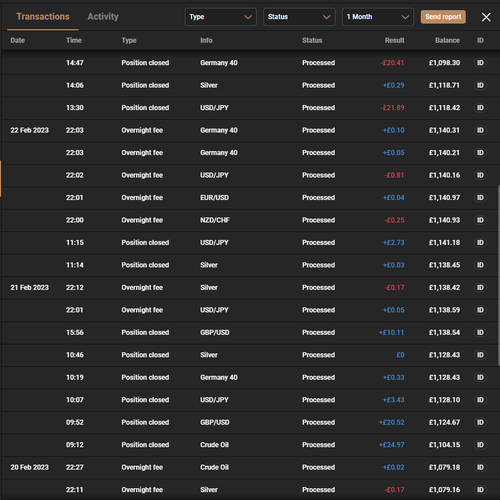Click NZD/CHF in the Info column

pyautogui.click(x=215, y=220)
